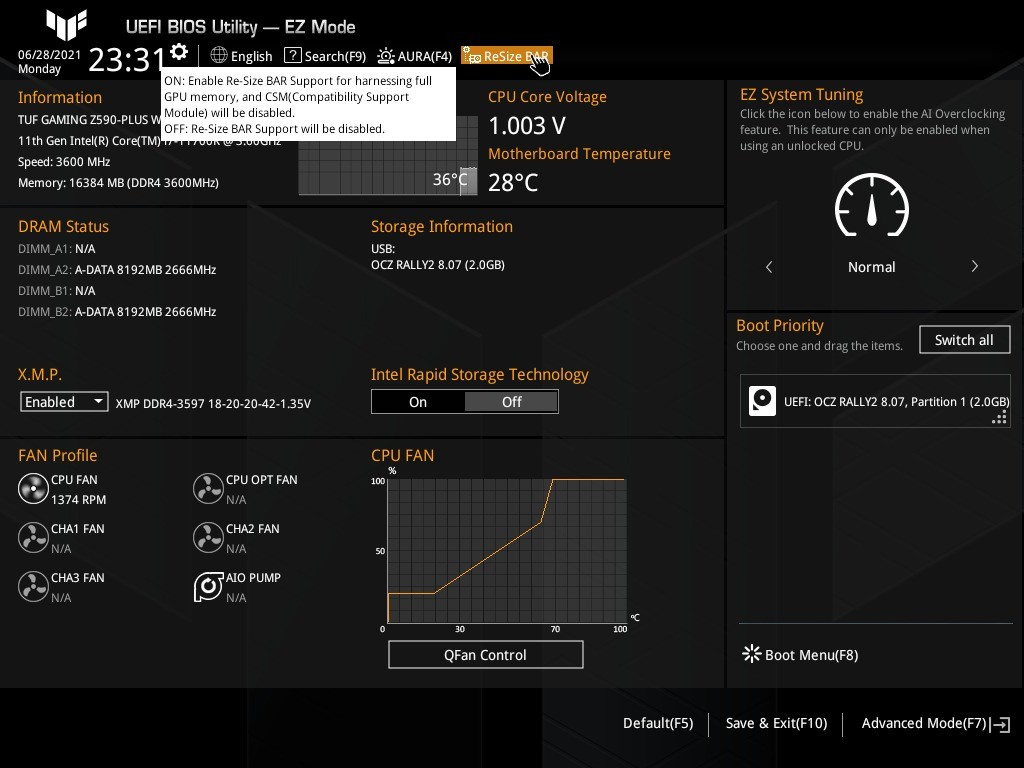Click the CHA1 FAN icon

pyautogui.click(x=33, y=537)
